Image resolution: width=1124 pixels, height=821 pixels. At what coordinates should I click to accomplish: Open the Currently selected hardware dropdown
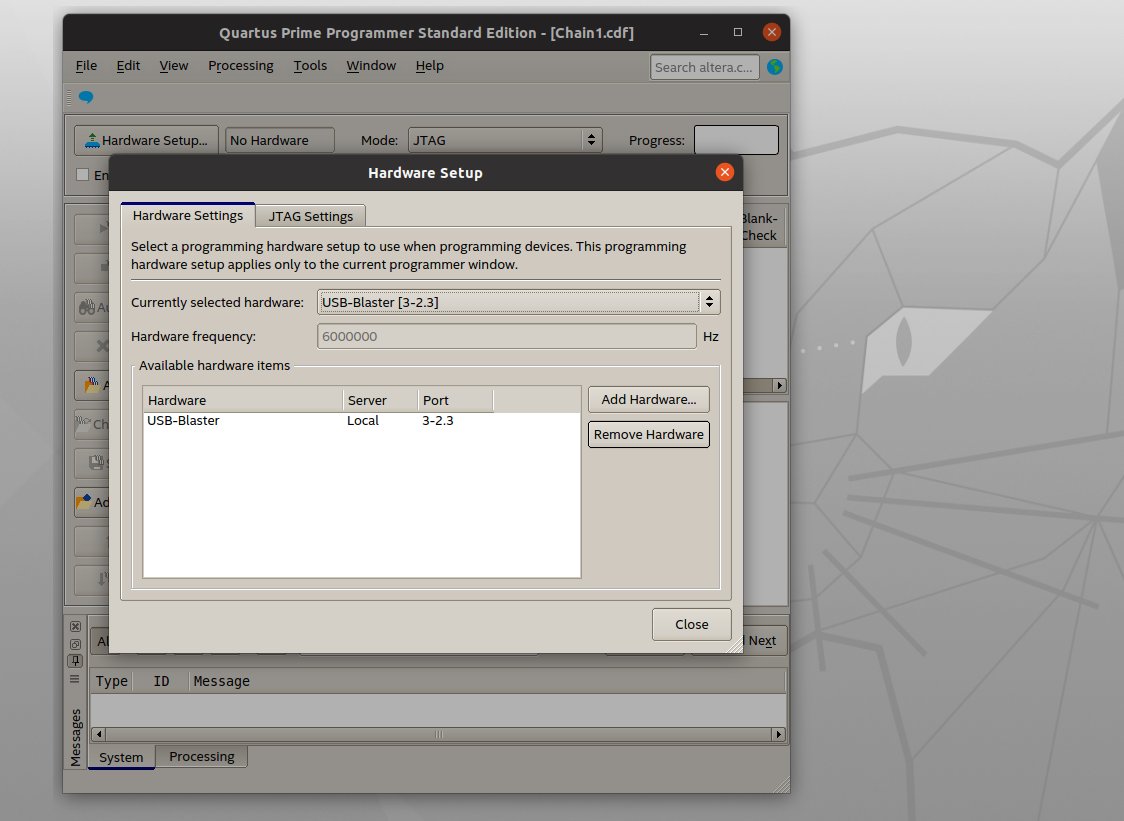point(518,302)
